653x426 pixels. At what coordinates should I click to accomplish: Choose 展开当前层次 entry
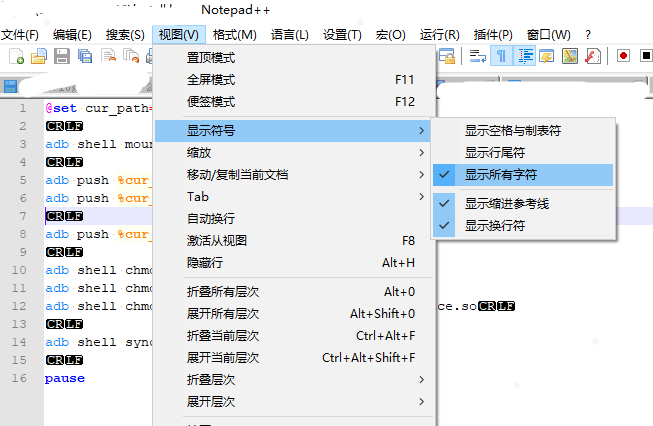pyautogui.click(x=294, y=358)
